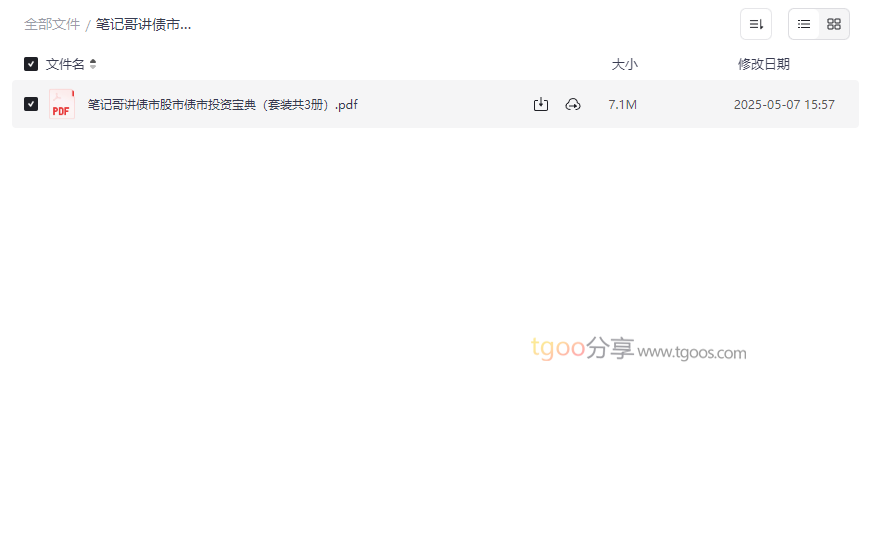Click the 修改日期 column header
The height and width of the screenshot is (538, 874).
click(x=763, y=64)
